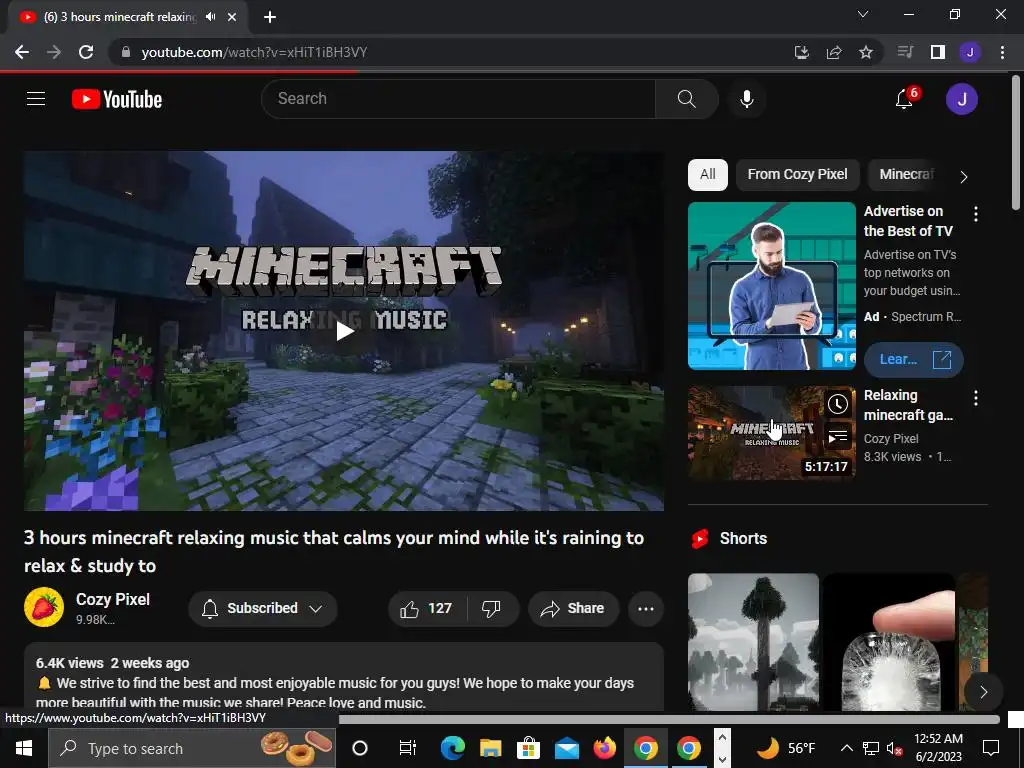This screenshot has height=768, width=1024.
Task: Open Advertise on the Best of TV title
Action: coord(908,221)
